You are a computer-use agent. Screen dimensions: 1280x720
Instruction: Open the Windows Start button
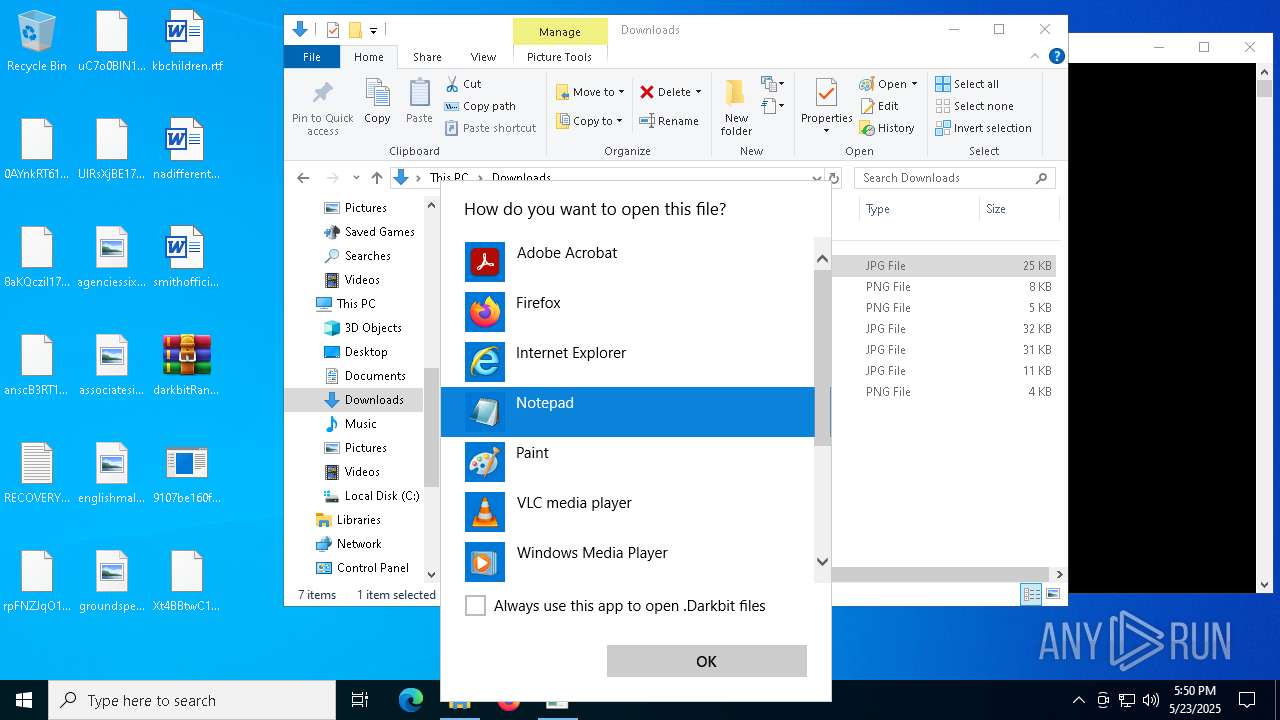click(24, 700)
